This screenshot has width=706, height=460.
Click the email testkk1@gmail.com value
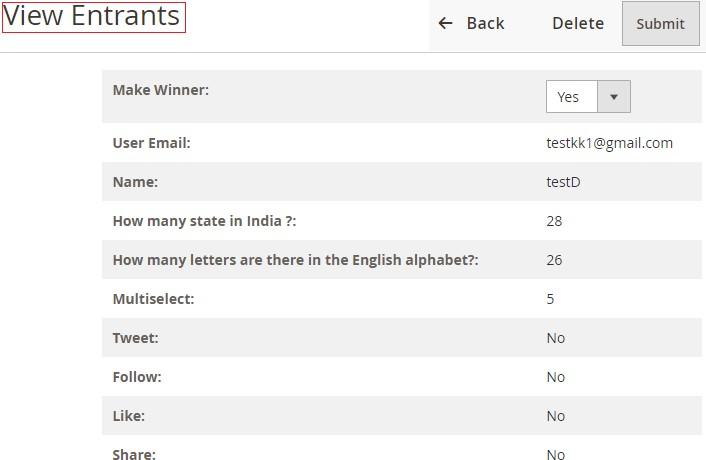pos(609,143)
